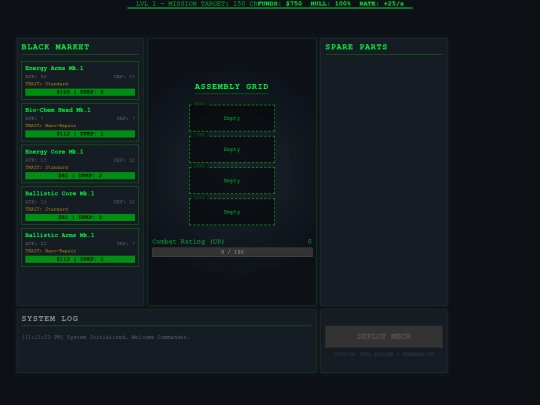Buy Bio-Chem Head Mk.1 with its price bar
The image size is (540, 405).
pyautogui.click(x=80, y=134)
